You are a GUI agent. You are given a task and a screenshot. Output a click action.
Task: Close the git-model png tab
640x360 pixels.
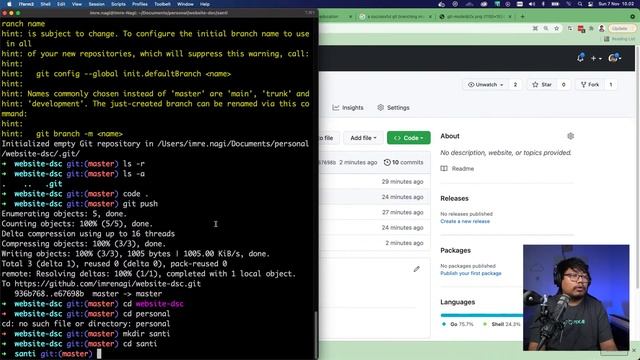coord(510,17)
